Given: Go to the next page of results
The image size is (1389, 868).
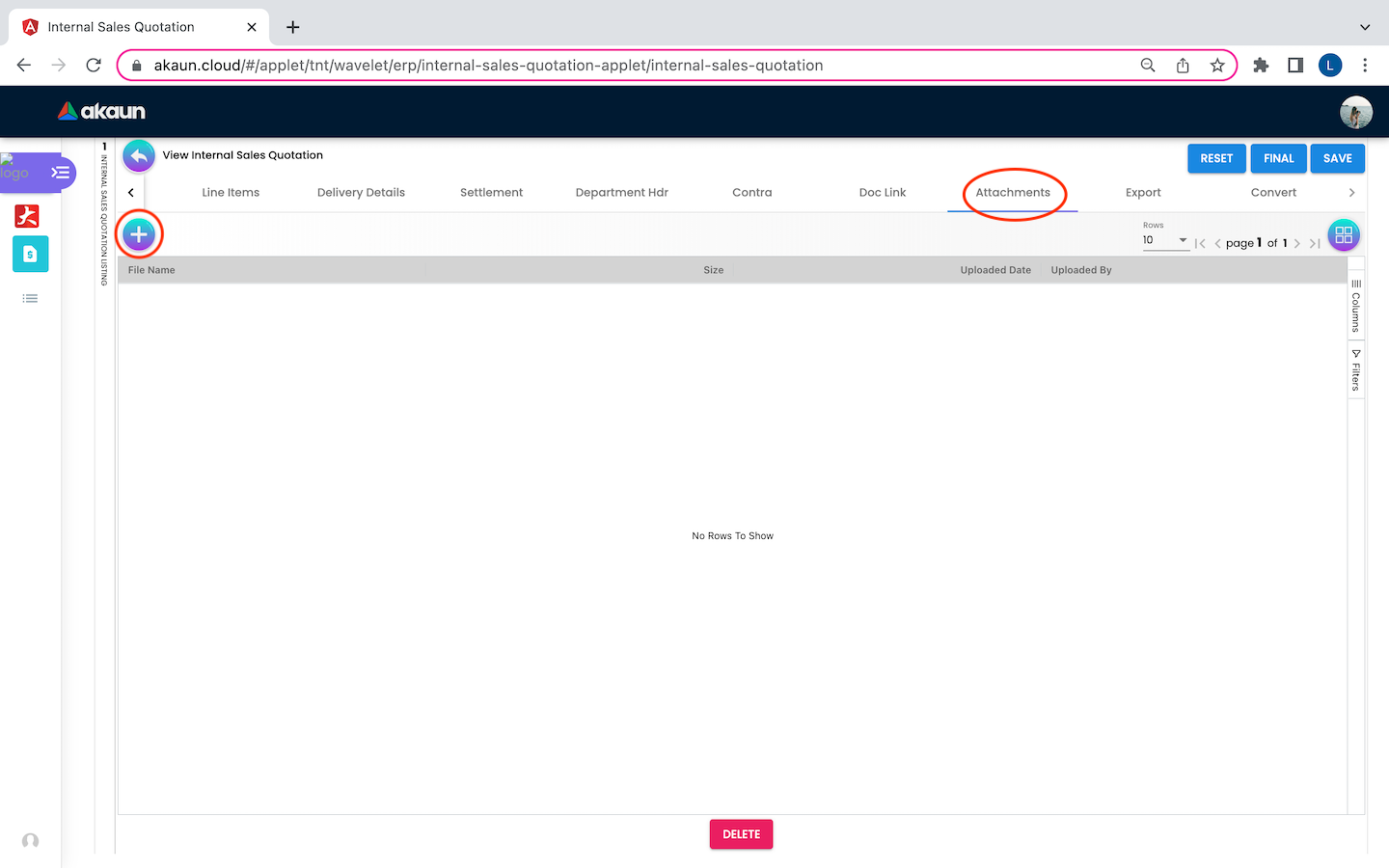Looking at the screenshot, I should click(1297, 243).
